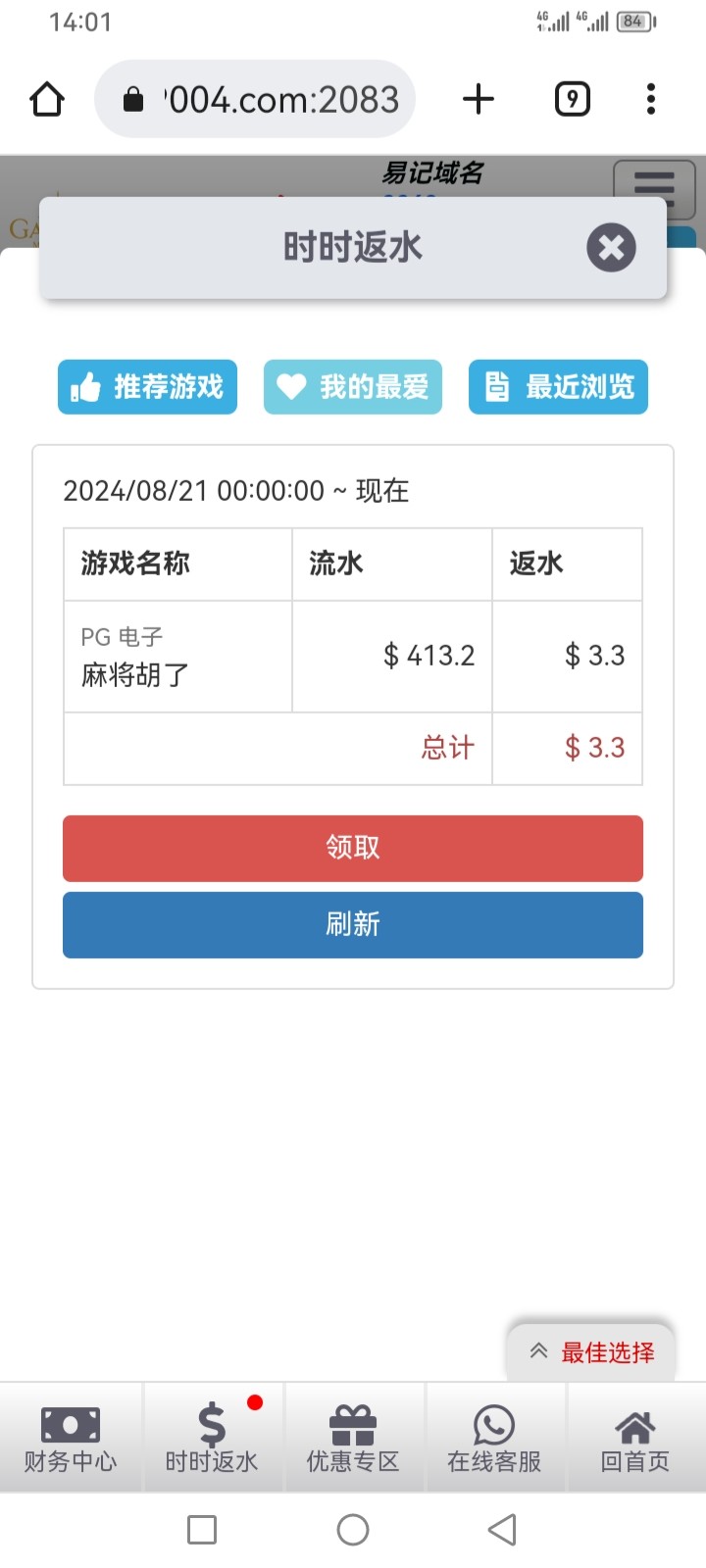Image resolution: width=706 pixels, height=1568 pixels.
Task: Open the site hamburger menu
Action: pyautogui.click(x=653, y=184)
